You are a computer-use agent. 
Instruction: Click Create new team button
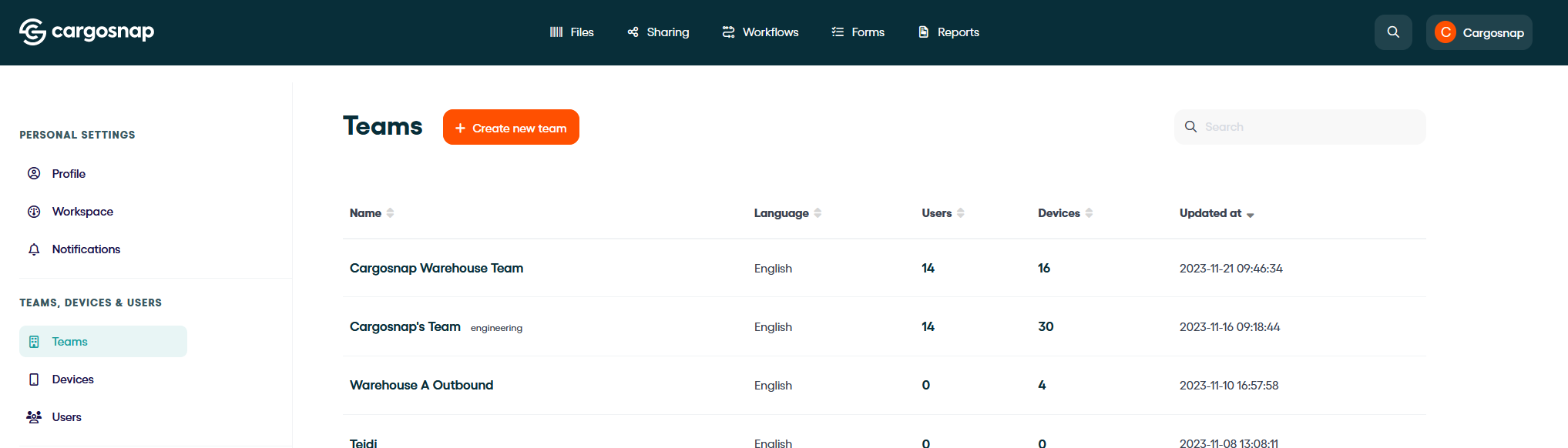[x=511, y=127]
